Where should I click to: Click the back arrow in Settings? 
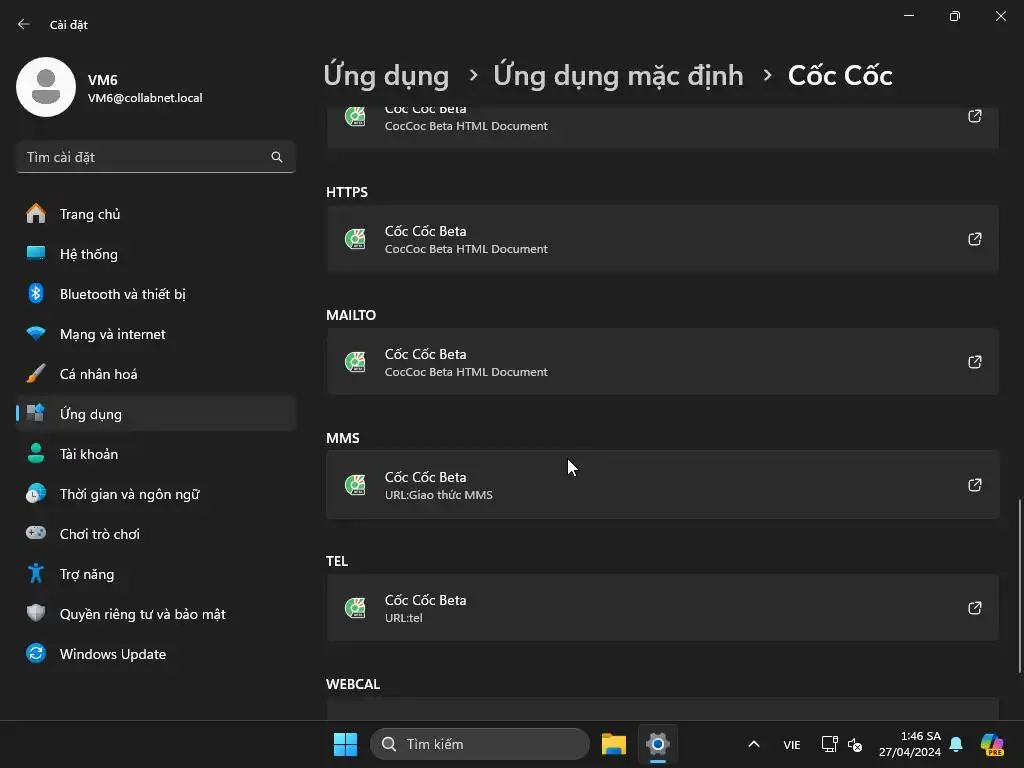(24, 24)
